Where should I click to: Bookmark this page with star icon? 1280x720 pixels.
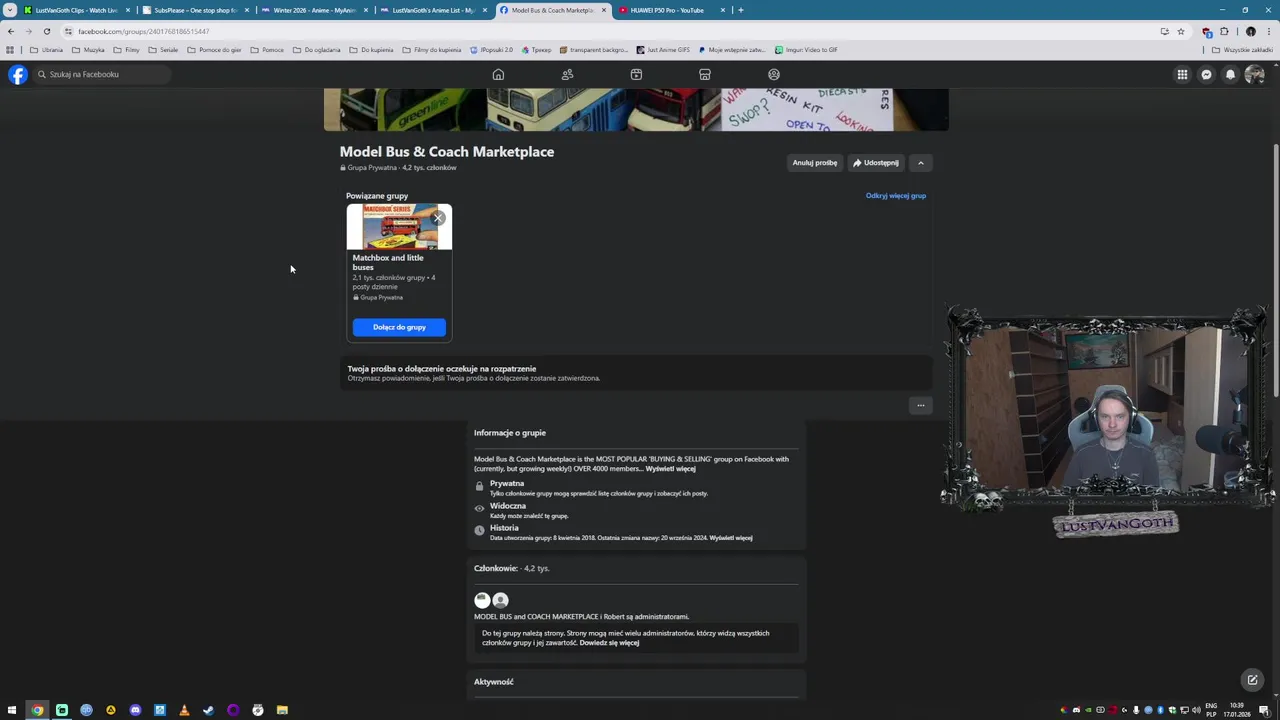pyautogui.click(x=1181, y=31)
